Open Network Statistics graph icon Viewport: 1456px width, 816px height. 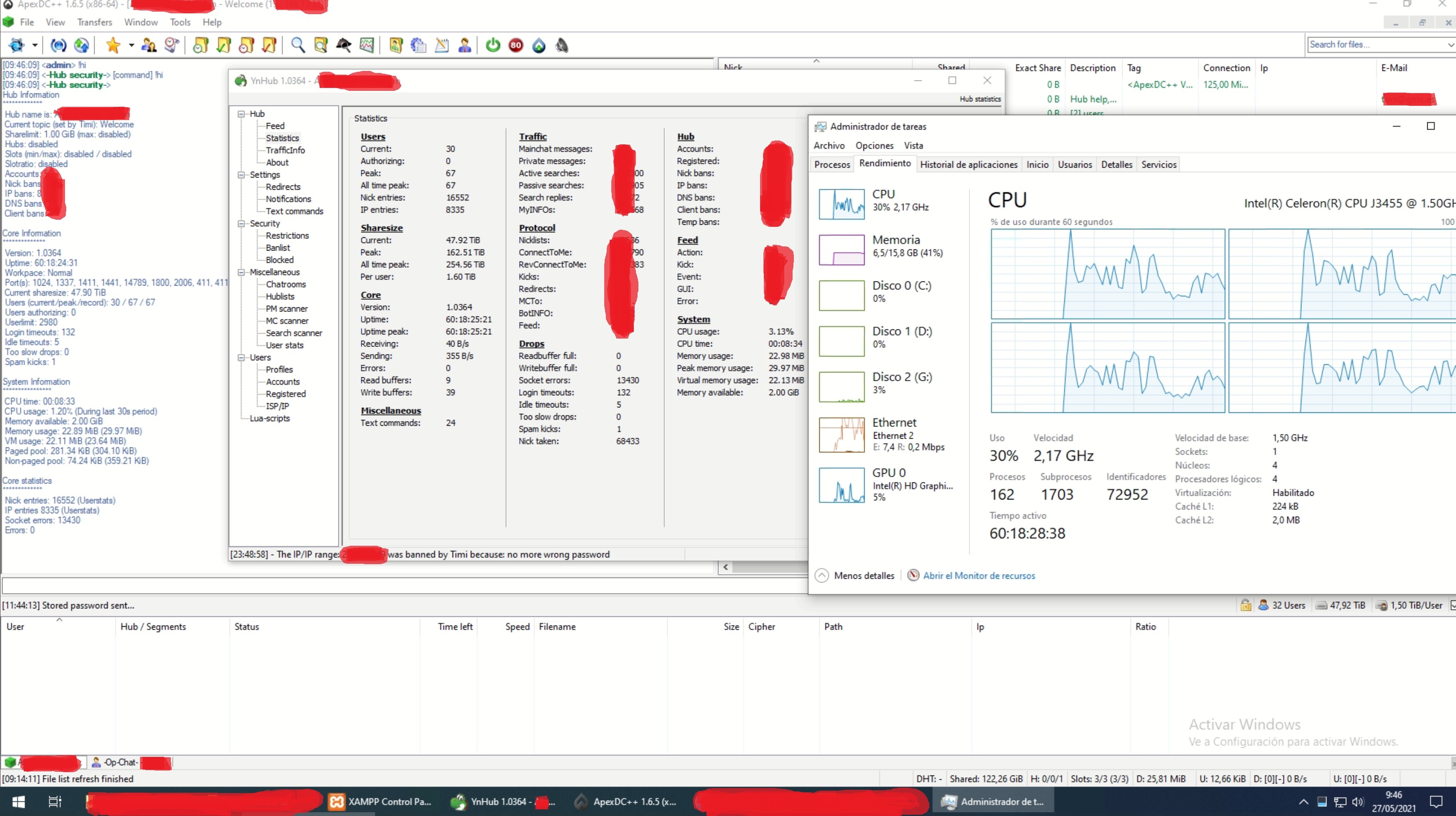coord(367,45)
